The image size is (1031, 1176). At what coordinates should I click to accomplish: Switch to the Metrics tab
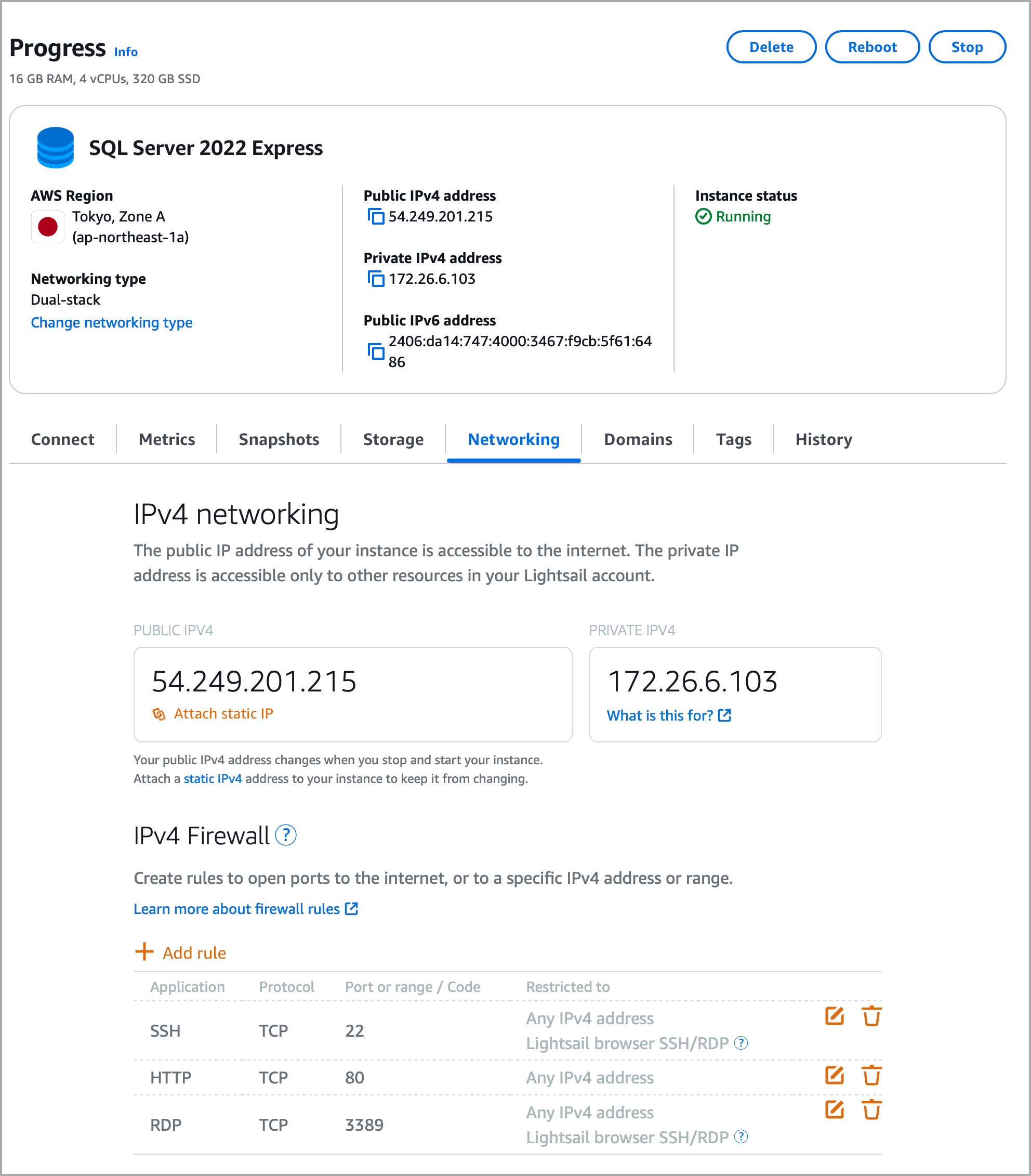(167, 439)
